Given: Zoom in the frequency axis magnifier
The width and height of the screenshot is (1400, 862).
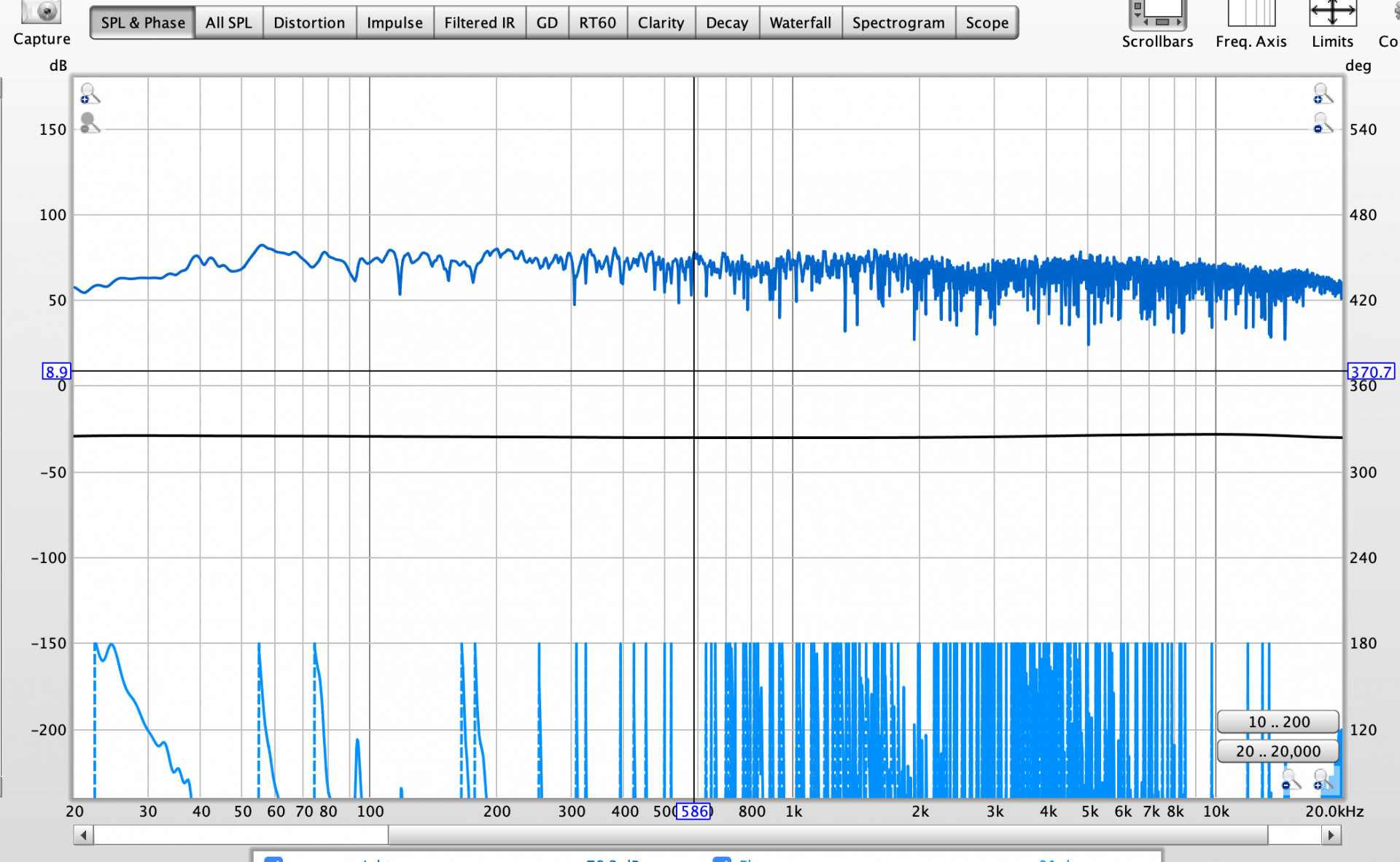Looking at the screenshot, I should pos(1321,780).
